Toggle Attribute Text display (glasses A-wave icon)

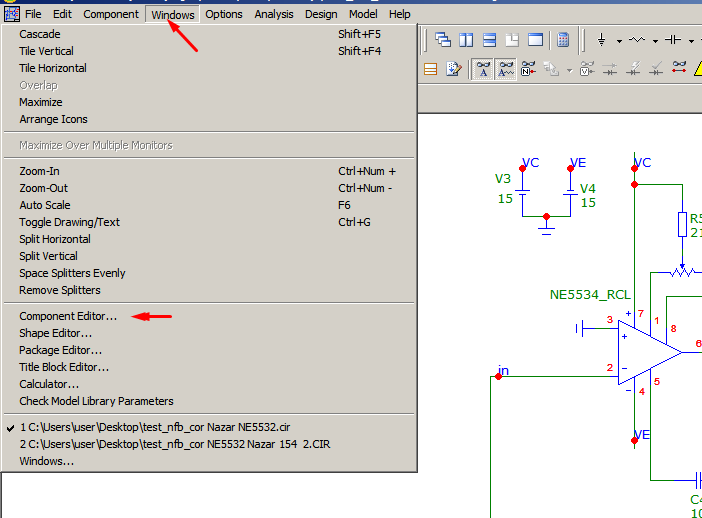pos(506,69)
